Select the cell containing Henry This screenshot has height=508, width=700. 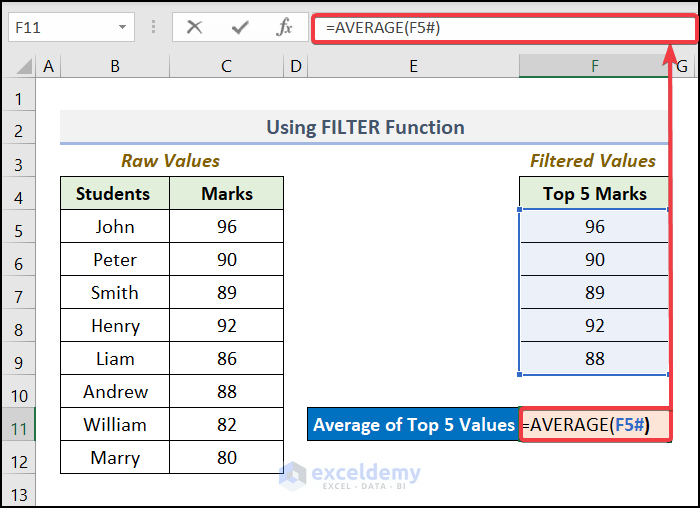point(115,326)
